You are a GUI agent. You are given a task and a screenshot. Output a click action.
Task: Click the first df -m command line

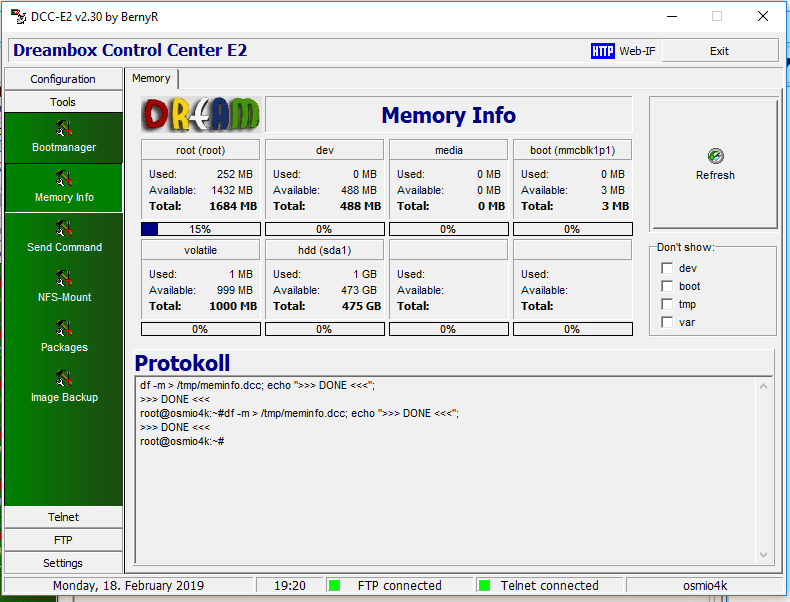click(257, 385)
